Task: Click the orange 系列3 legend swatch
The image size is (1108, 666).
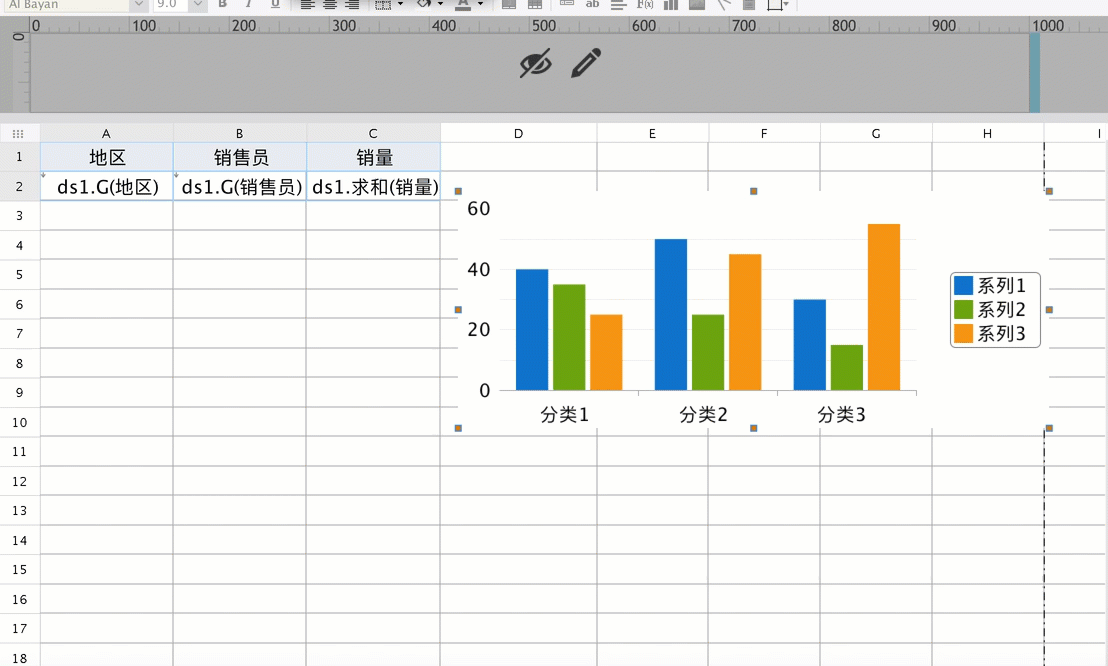Action: click(x=963, y=334)
